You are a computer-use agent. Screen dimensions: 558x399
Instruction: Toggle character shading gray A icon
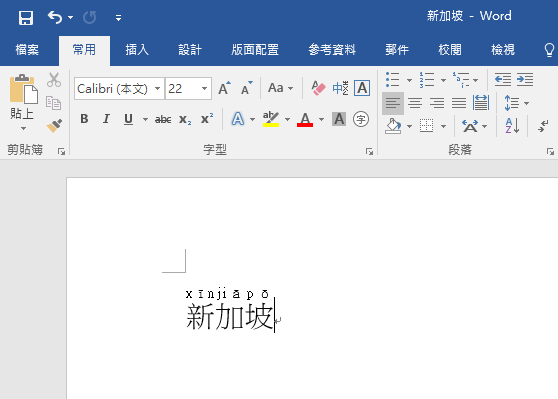pyautogui.click(x=339, y=119)
